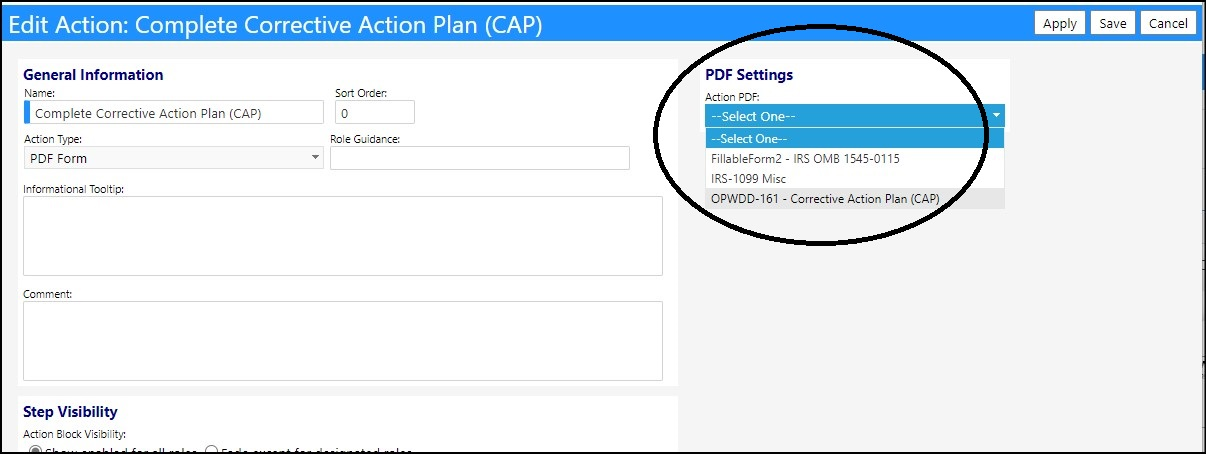The width and height of the screenshot is (1206, 454).
Task: Open the Action Type dropdown arrow
Action: 315,158
